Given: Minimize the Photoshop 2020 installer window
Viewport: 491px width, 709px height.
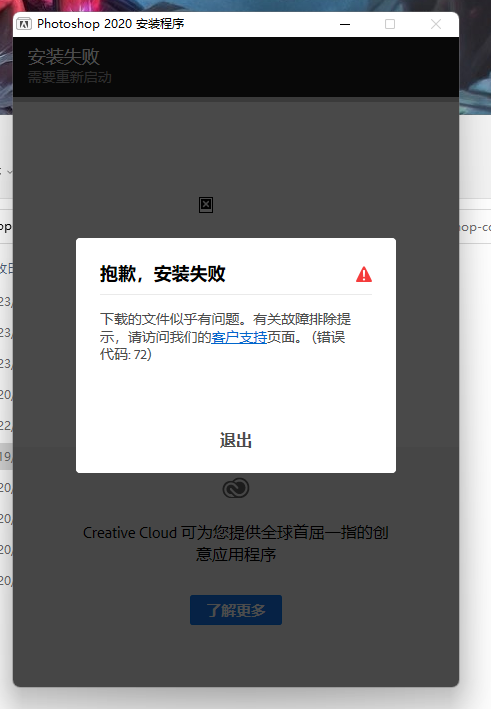Looking at the screenshot, I should click(345, 24).
